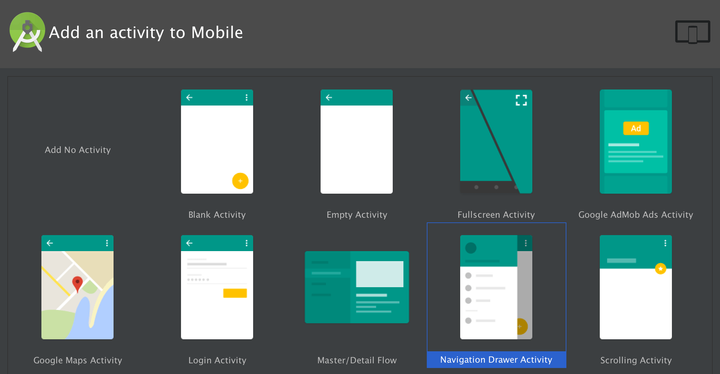Click the Master/Detail Flow label
This screenshot has height=374, width=720.
[x=357, y=360]
